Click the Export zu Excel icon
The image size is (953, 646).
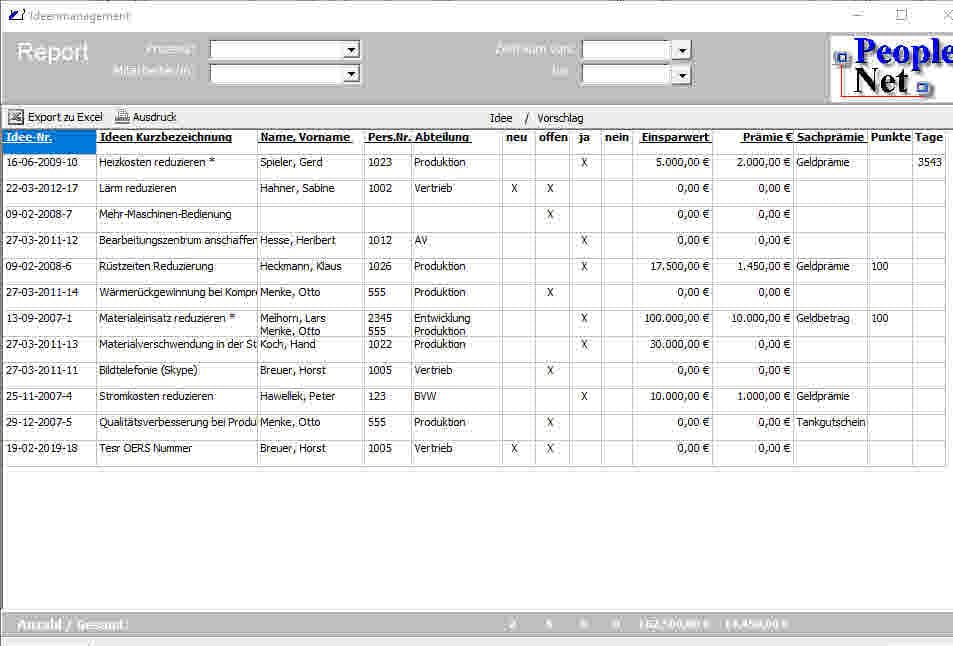[16, 117]
